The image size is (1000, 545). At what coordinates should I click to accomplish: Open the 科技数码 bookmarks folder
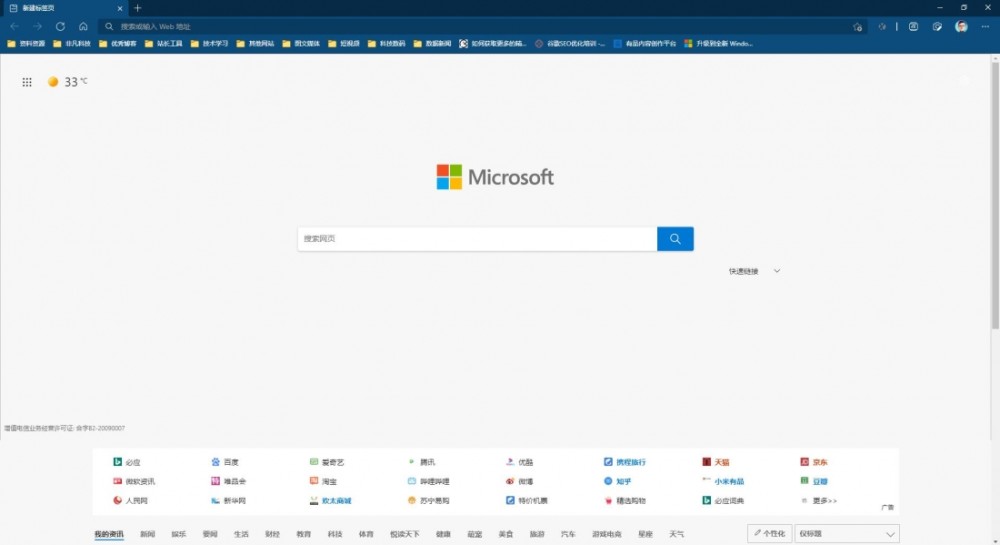coord(386,44)
